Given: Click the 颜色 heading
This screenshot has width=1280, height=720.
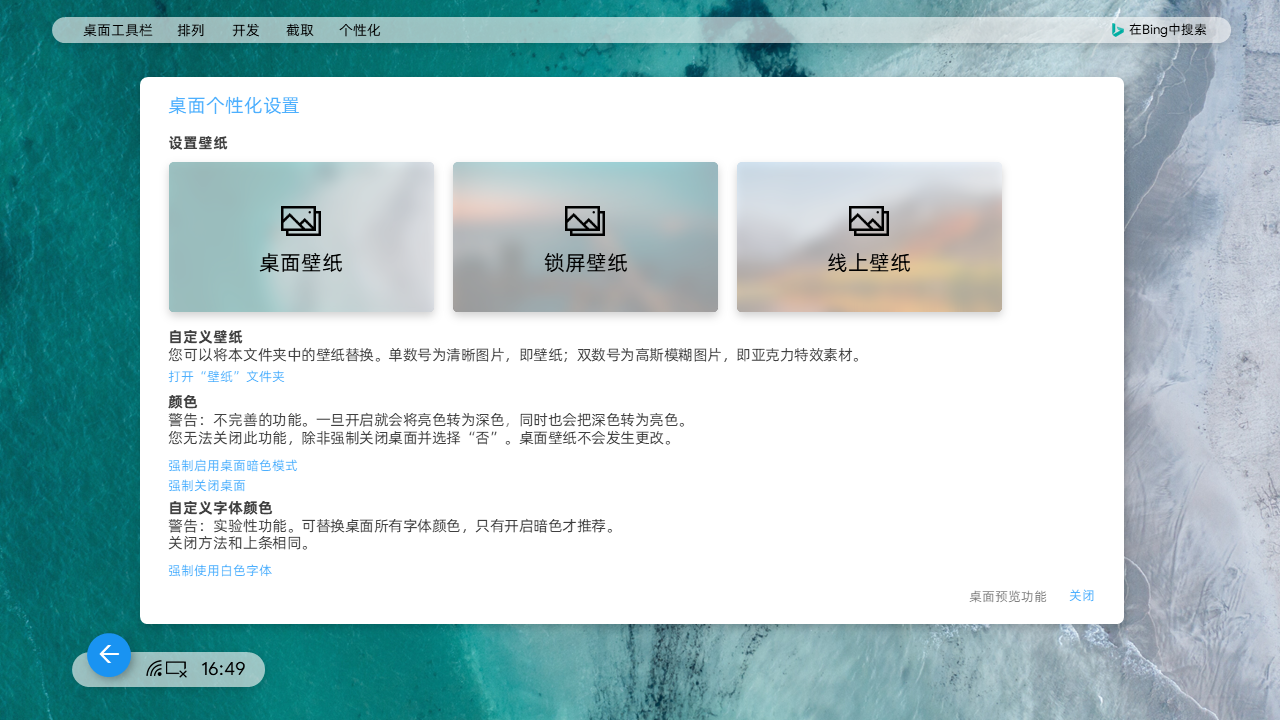Looking at the screenshot, I should [183, 402].
